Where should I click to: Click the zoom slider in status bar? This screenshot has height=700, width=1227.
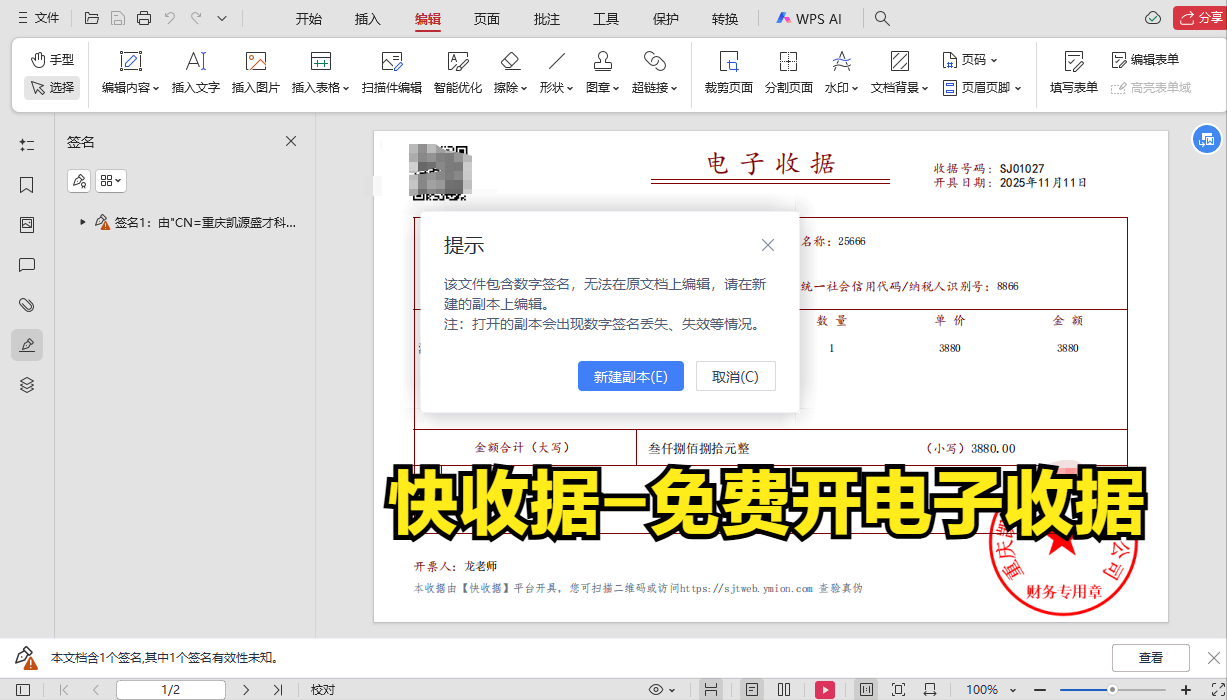pos(1112,689)
